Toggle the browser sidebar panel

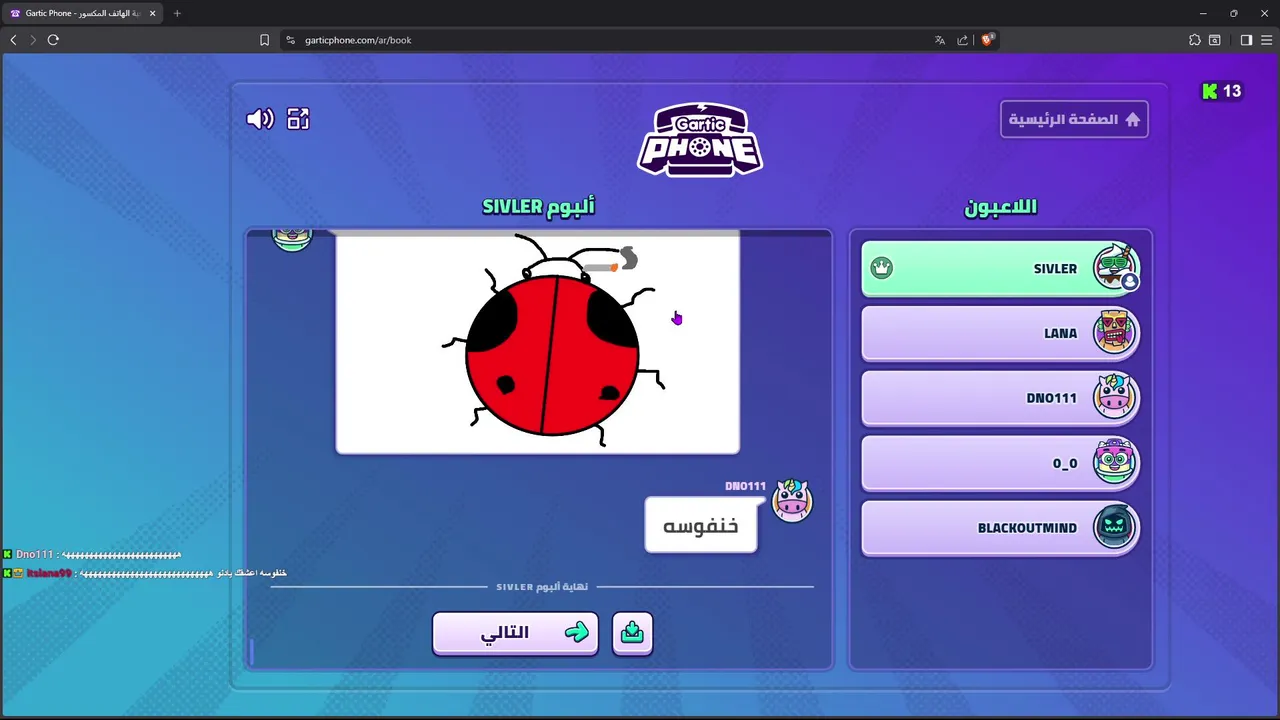pyautogui.click(x=1246, y=40)
